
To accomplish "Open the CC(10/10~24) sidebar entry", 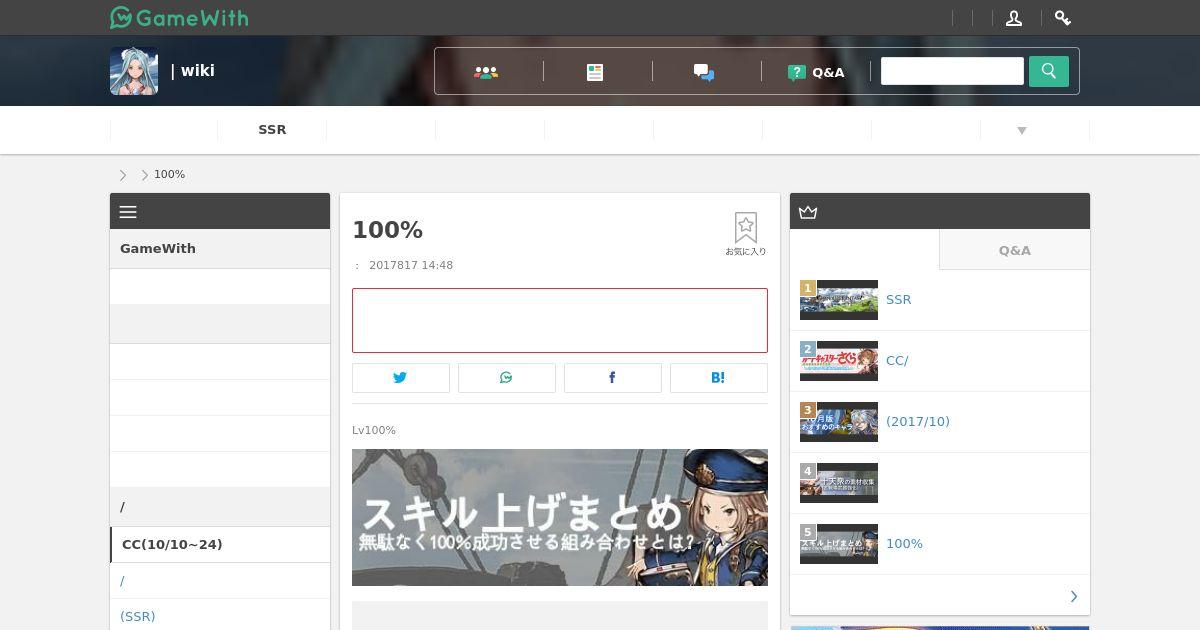I will click(x=220, y=544).
